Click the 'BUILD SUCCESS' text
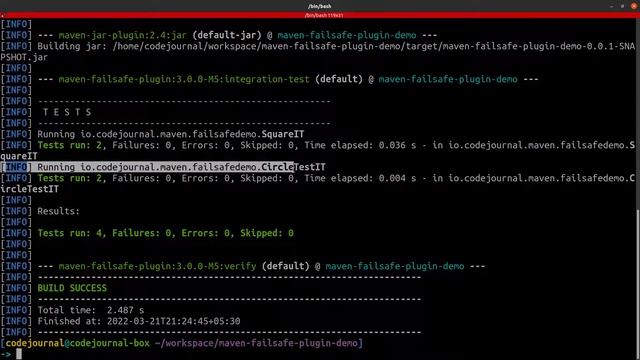The height and width of the screenshot is (360, 640). 72,288
